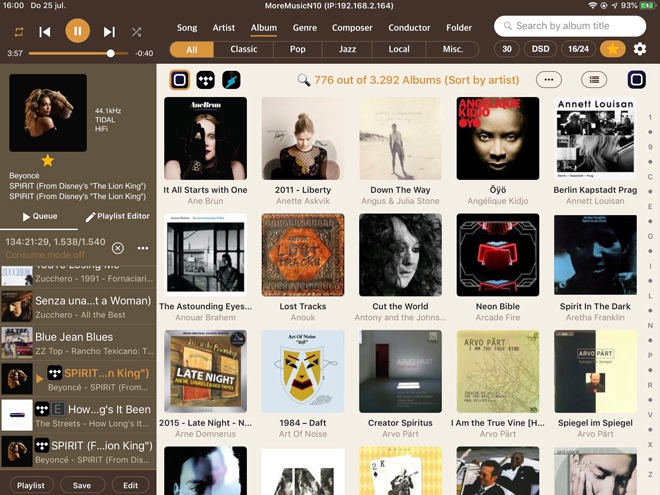Select TIDAL source icon
Viewport: 660px width, 495px height.
tap(205, 80)
